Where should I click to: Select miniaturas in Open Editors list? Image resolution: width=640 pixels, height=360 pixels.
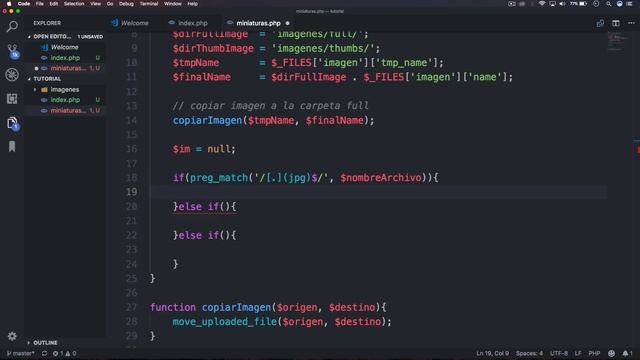coord(65,68)
